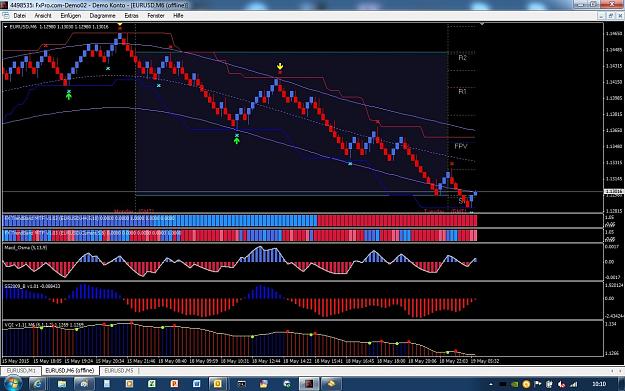
Task: Select the EURUSD,M6 (offline) tab
Action: [70, 370]
